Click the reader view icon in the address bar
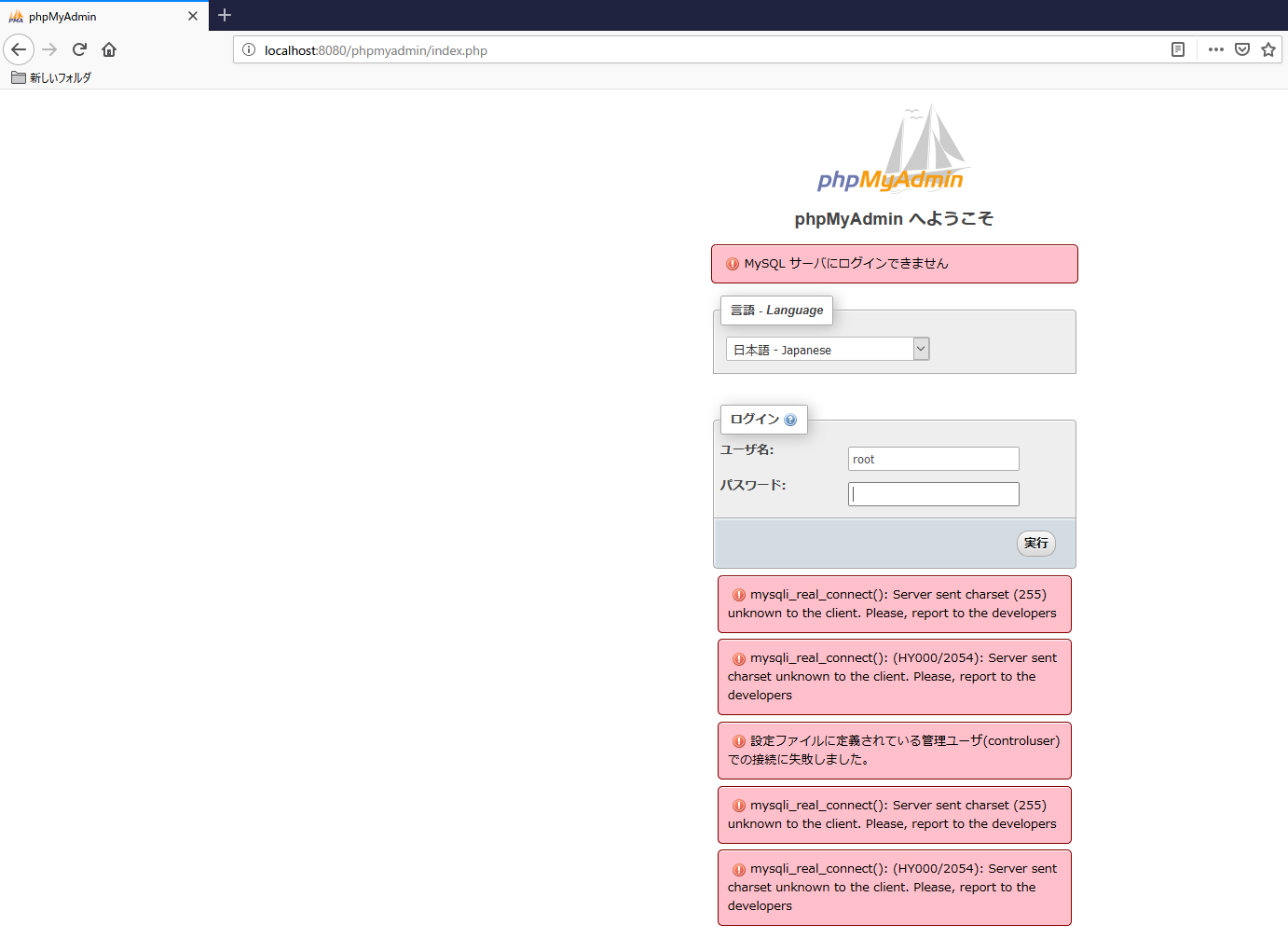 1177,49
